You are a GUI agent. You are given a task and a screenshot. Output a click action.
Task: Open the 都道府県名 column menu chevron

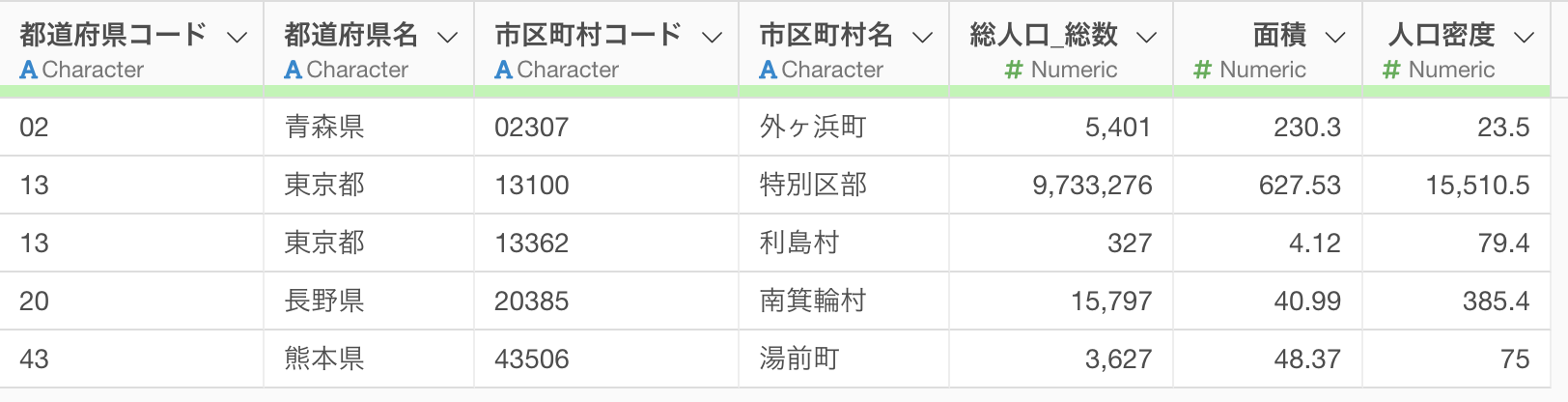447,38
